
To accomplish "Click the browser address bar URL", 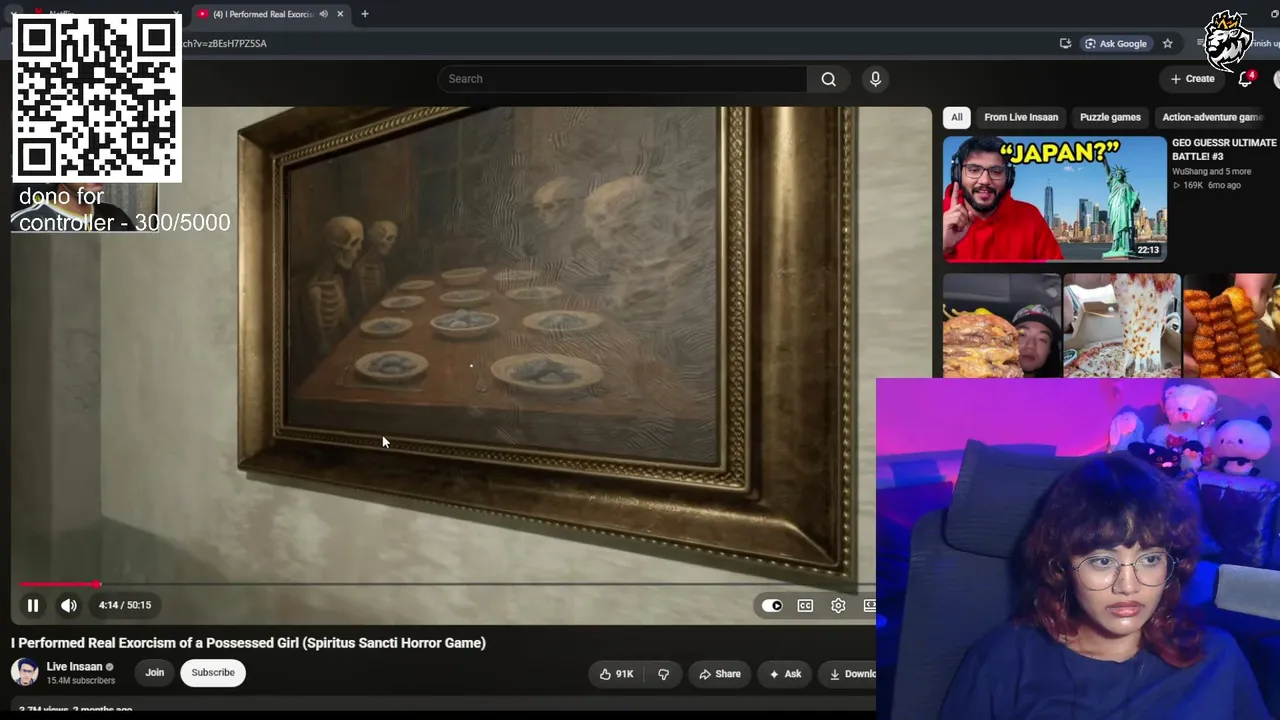I will coord(225,44).
